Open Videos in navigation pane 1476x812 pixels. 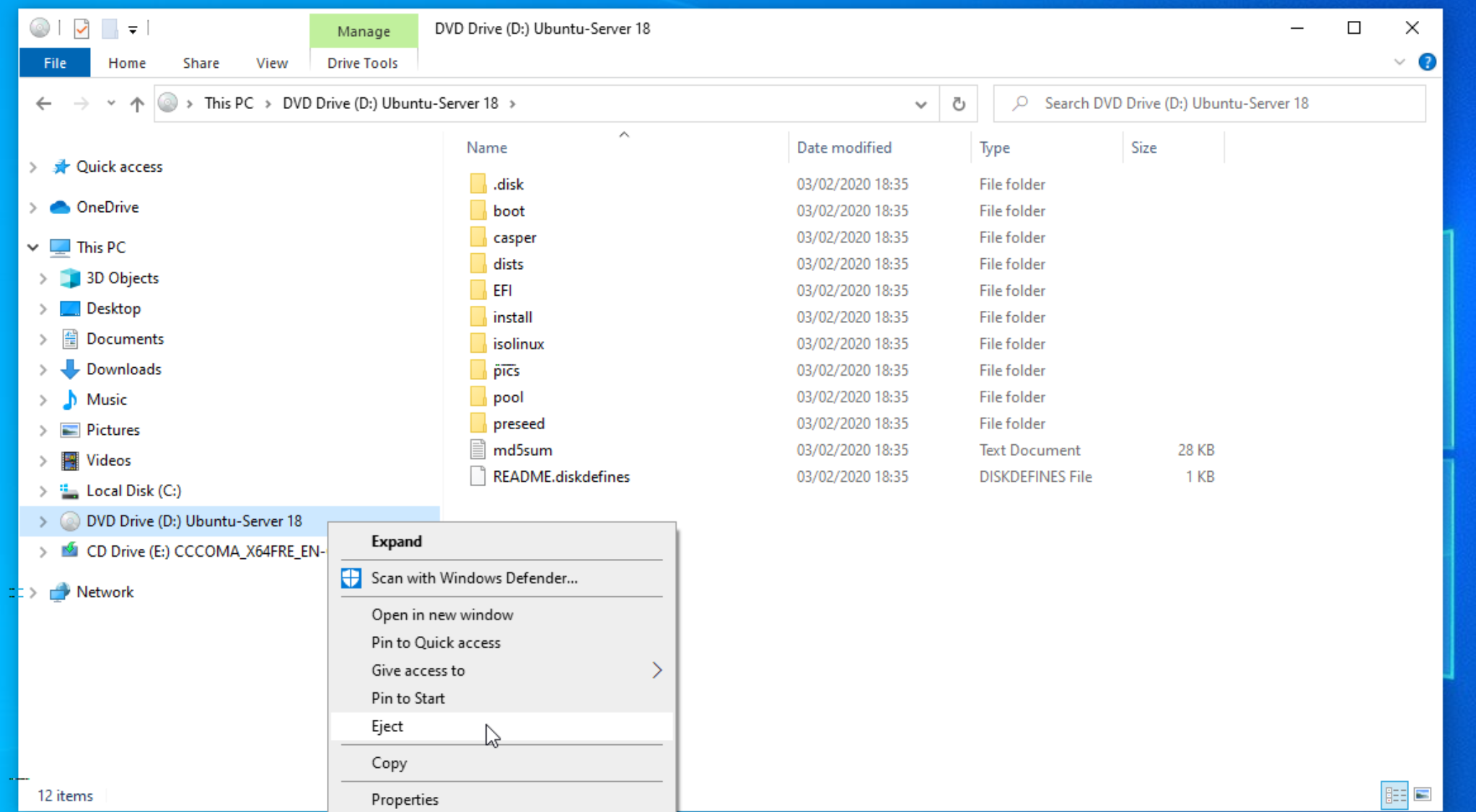point(108,460)
